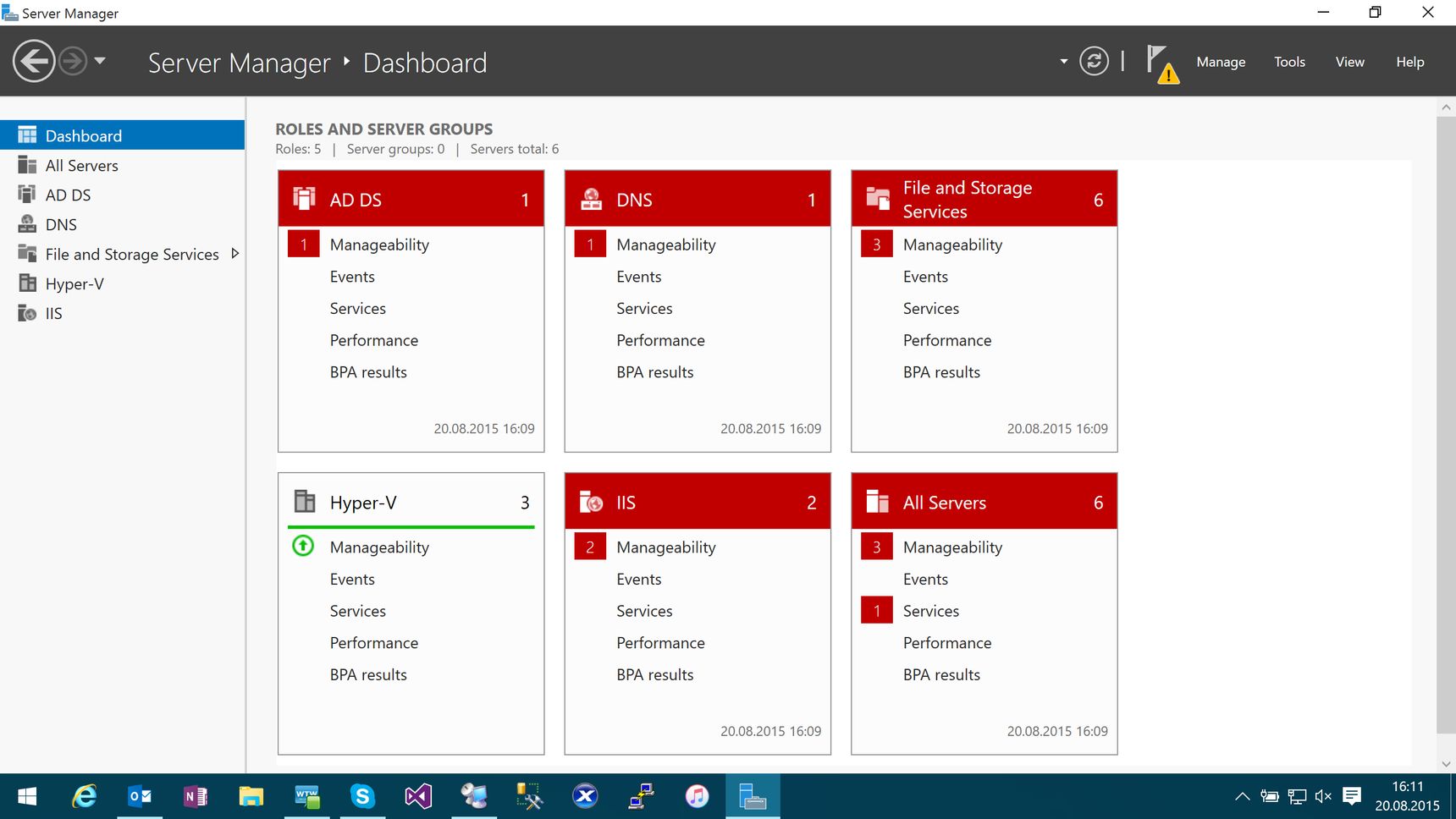1456x819 pixels.
Task: Open Manageability in the IIS tile
Action: click(x=666, y=547)
